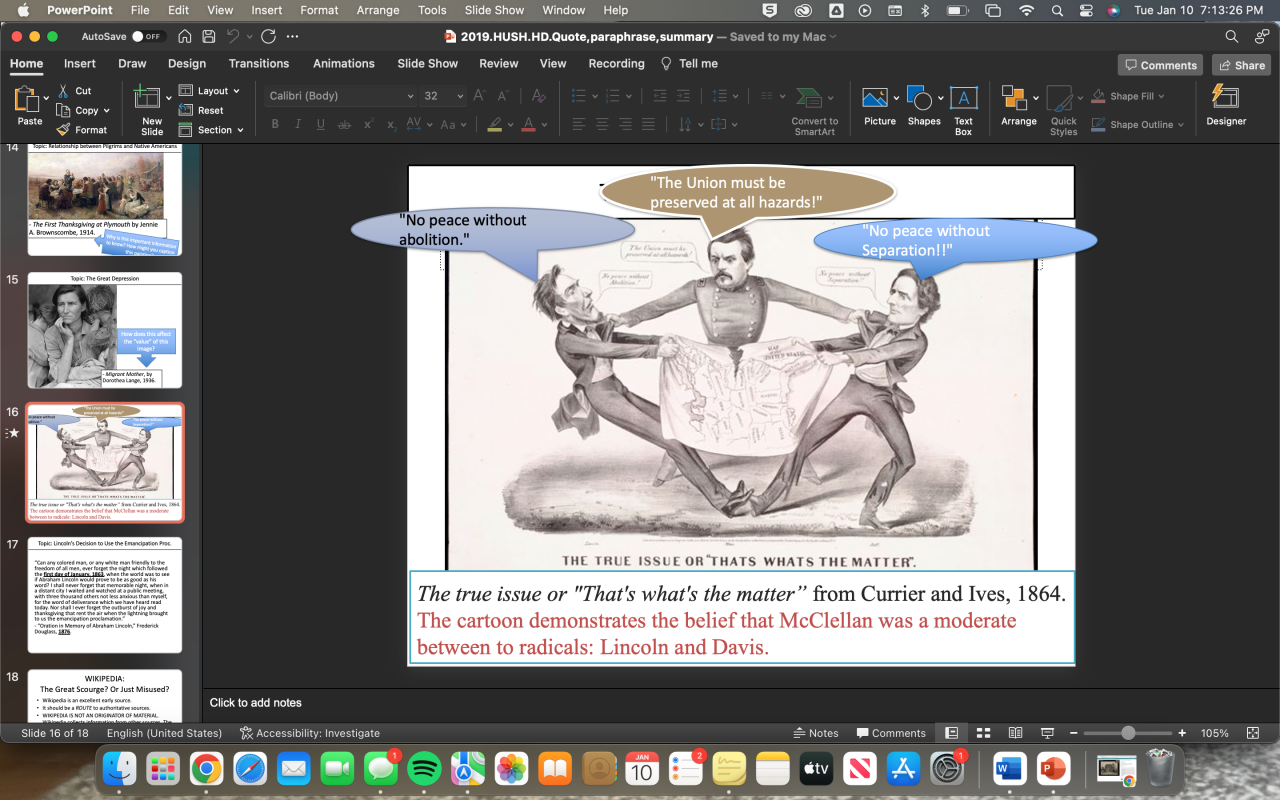
Task: Click Convert to SmartArt
Action: (814, 110)
